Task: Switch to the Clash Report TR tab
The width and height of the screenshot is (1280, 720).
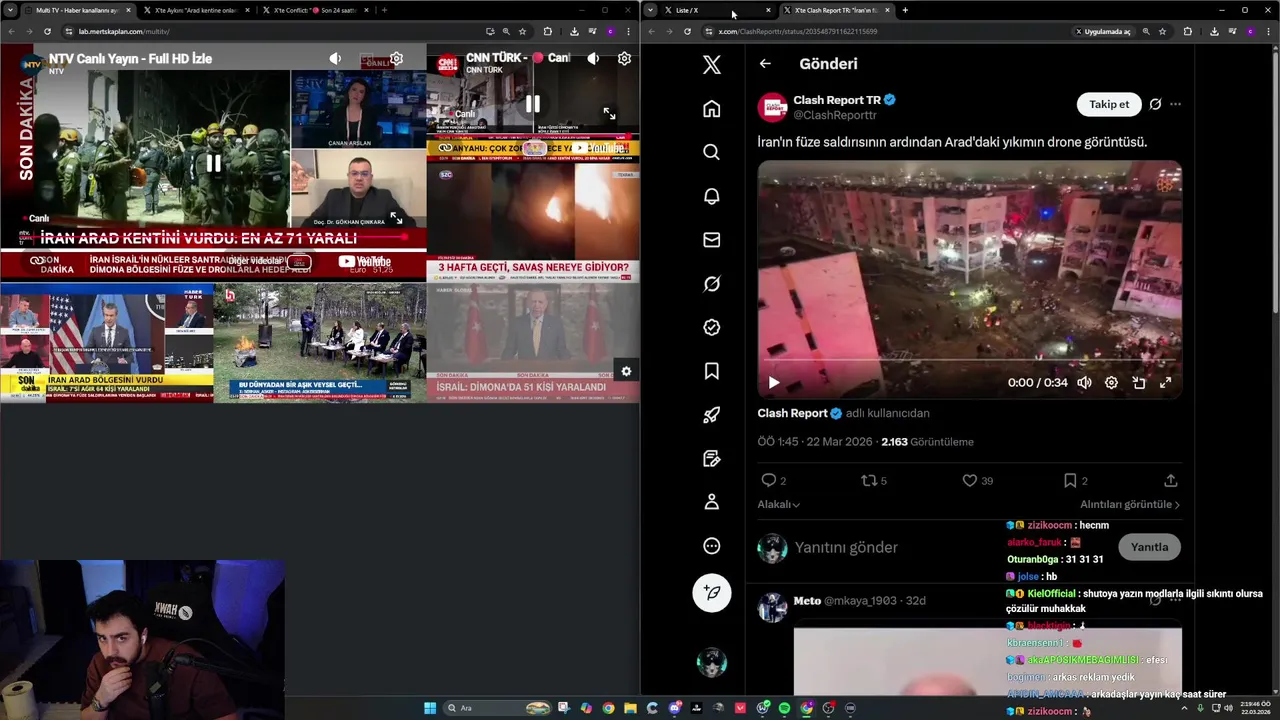Action: tap(836, 10)
